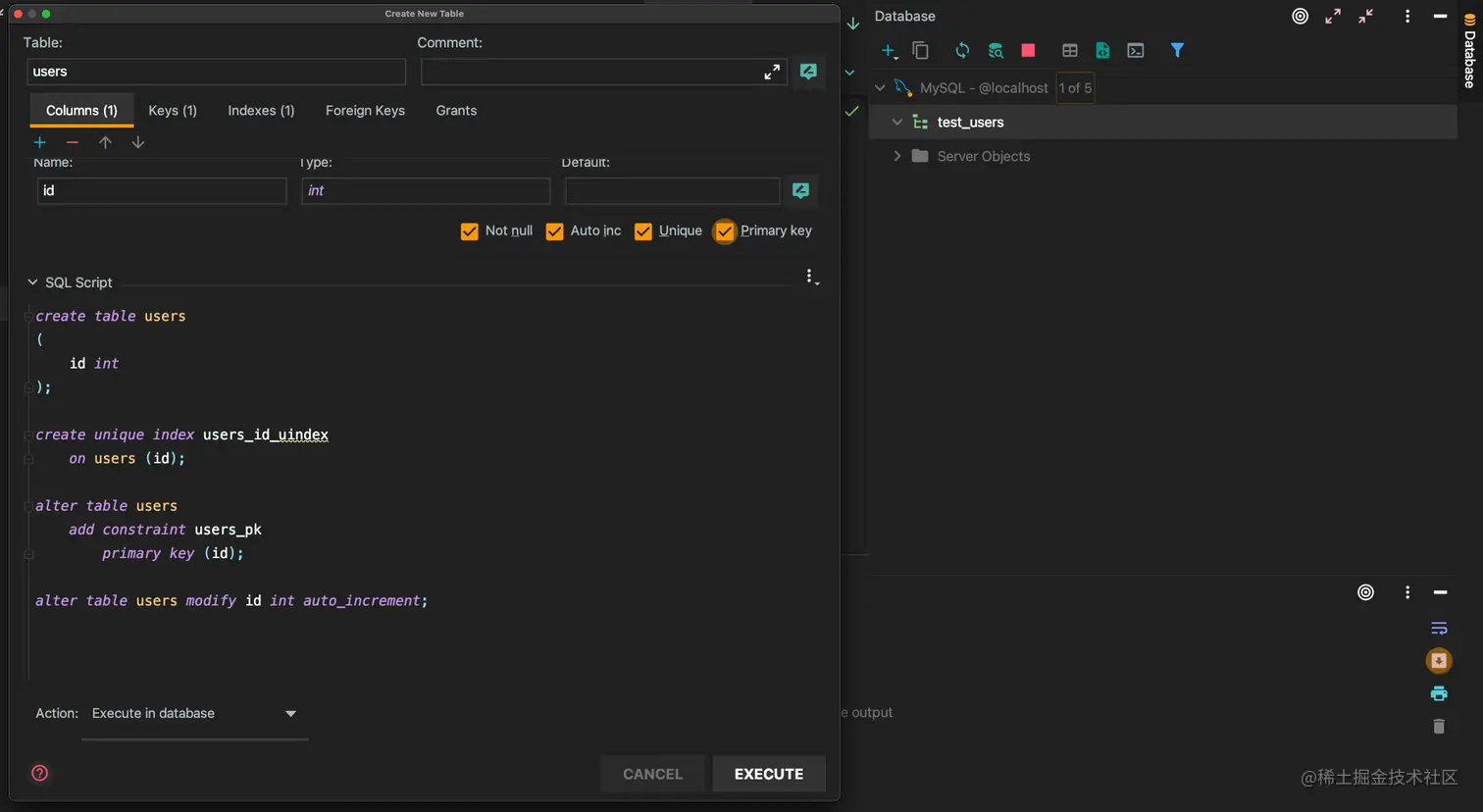Move column up with arrow icon

[105, 142]
